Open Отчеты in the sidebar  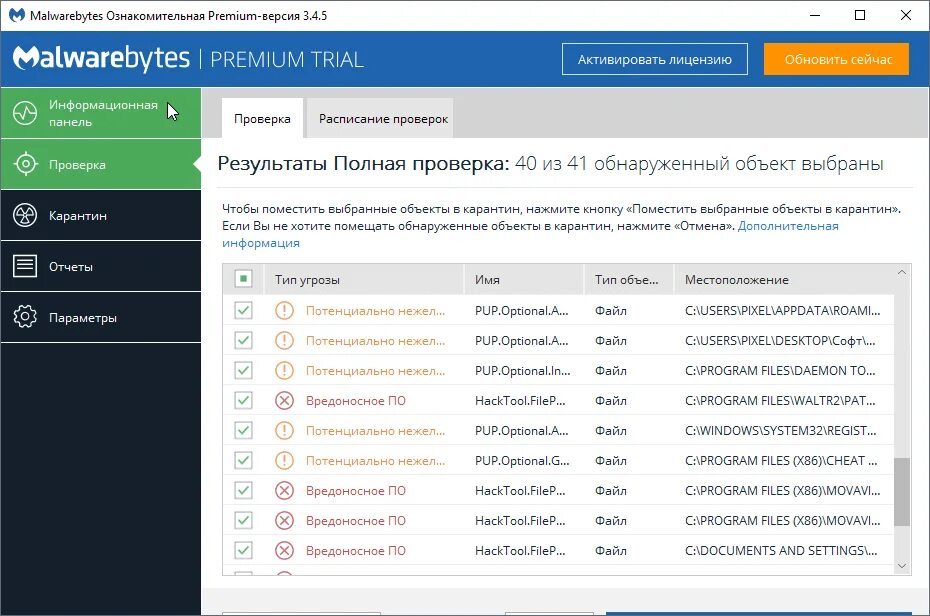(x=101, y=266)
